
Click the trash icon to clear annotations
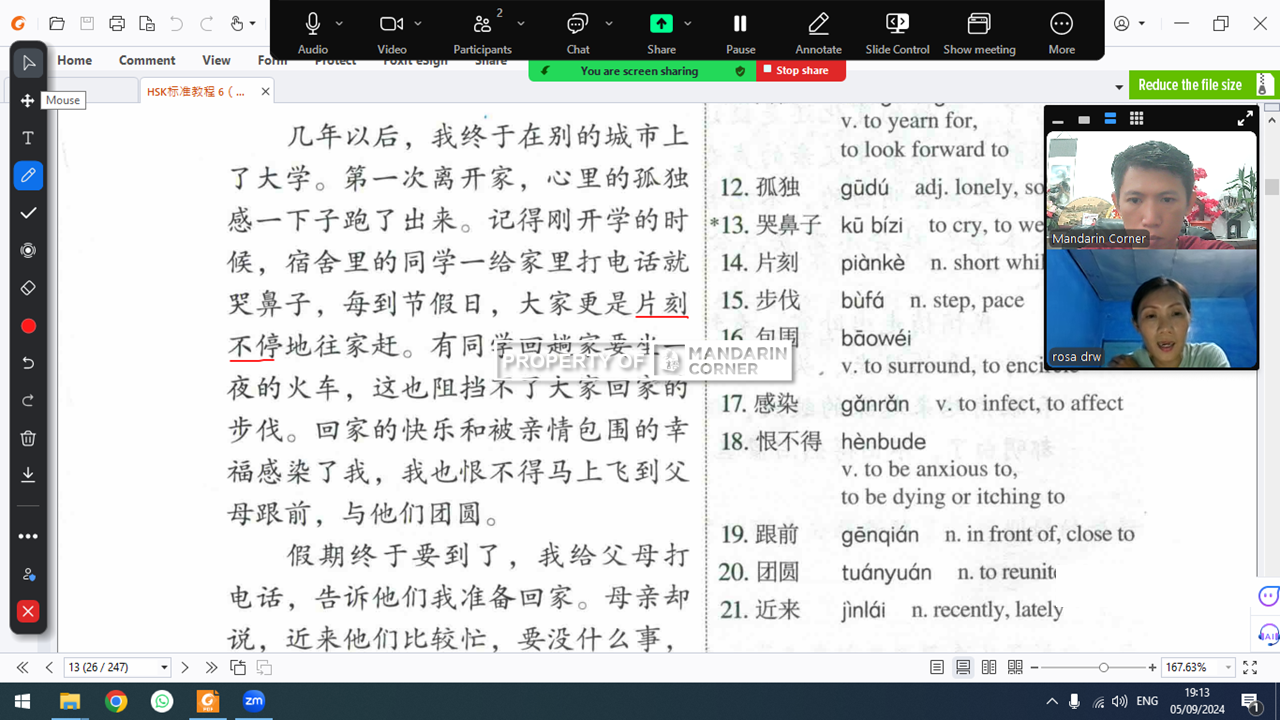coord(28,438)
